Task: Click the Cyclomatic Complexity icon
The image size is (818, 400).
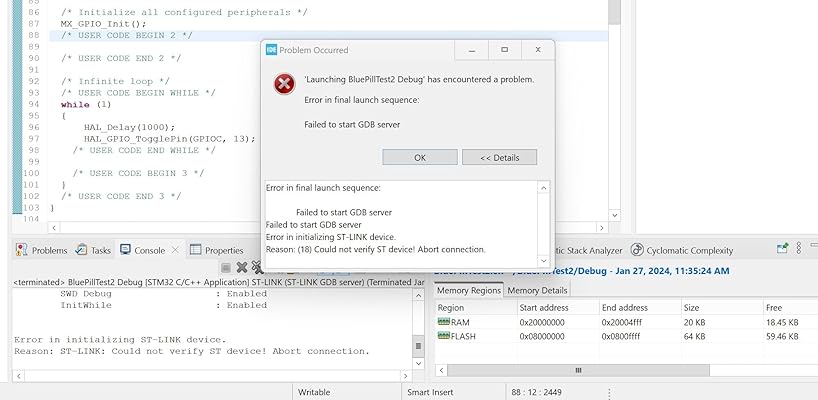Action: point(637,250)
